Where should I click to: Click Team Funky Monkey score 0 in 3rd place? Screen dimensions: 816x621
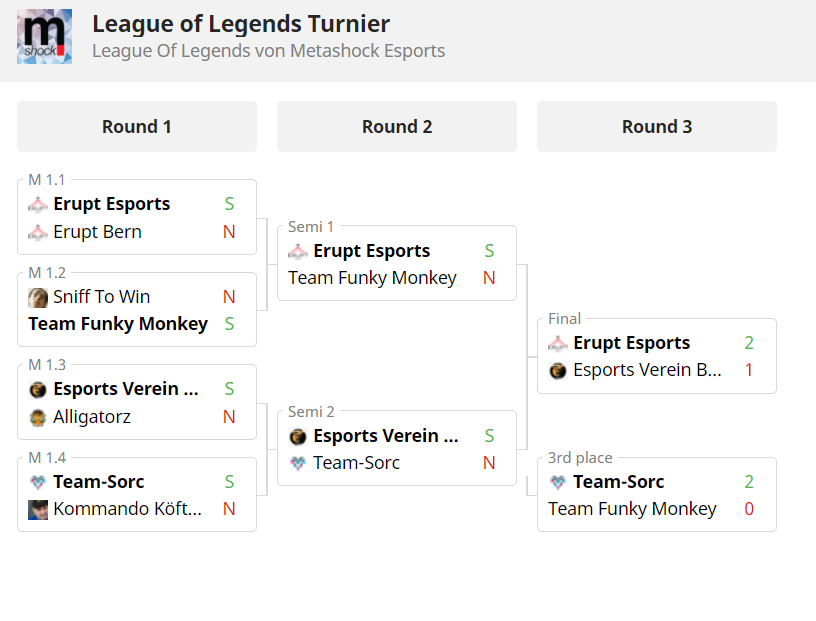click(x=749, y=509)
